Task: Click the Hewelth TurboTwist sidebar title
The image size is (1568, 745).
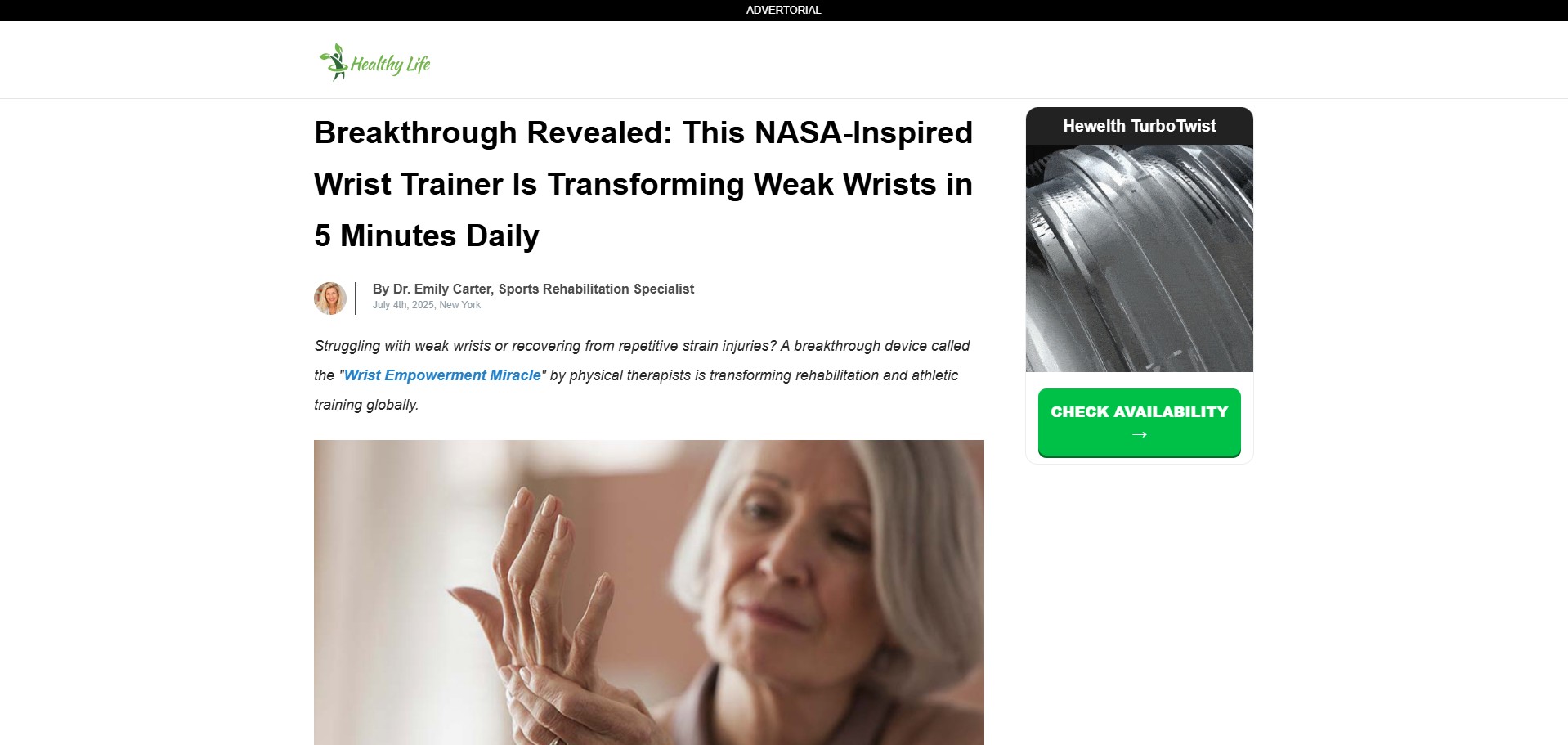Action: (1139, 126)
